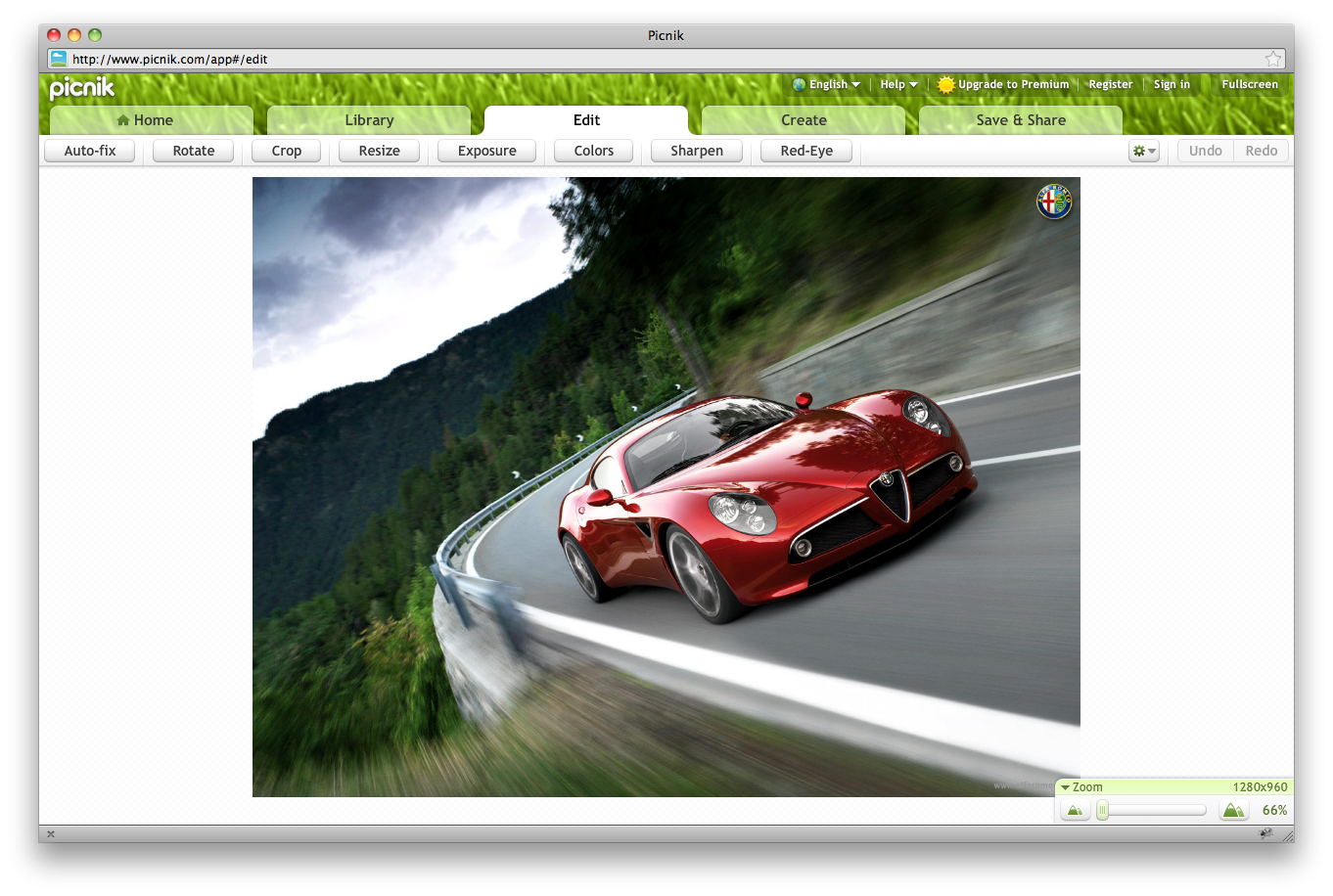Screen dimensions: 1333x896
Task: Enter Fullscreen mode
Action: (x=1250, y=84)
